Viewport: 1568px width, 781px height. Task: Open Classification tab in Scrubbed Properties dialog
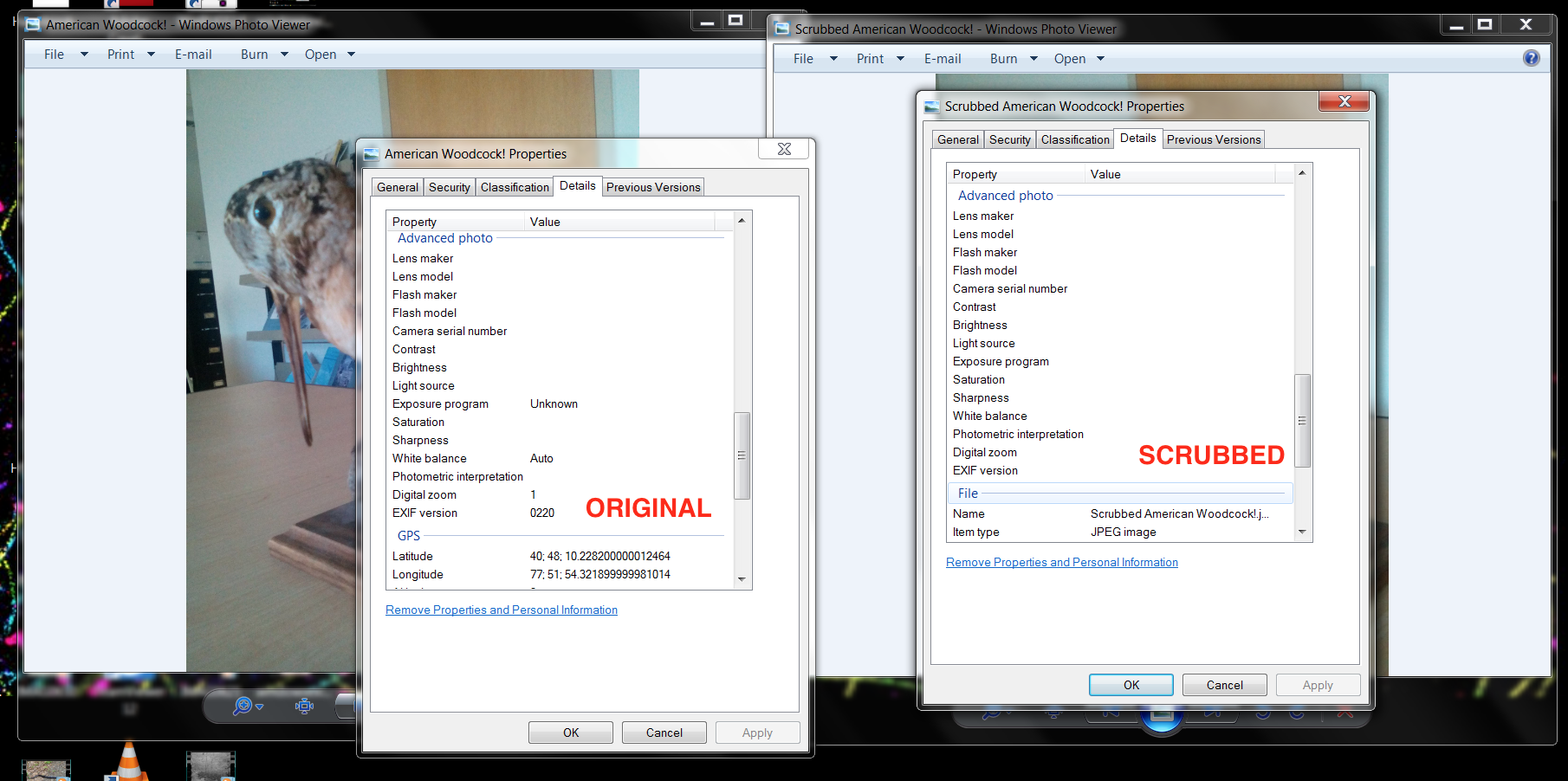click(x=1075, y=139)
